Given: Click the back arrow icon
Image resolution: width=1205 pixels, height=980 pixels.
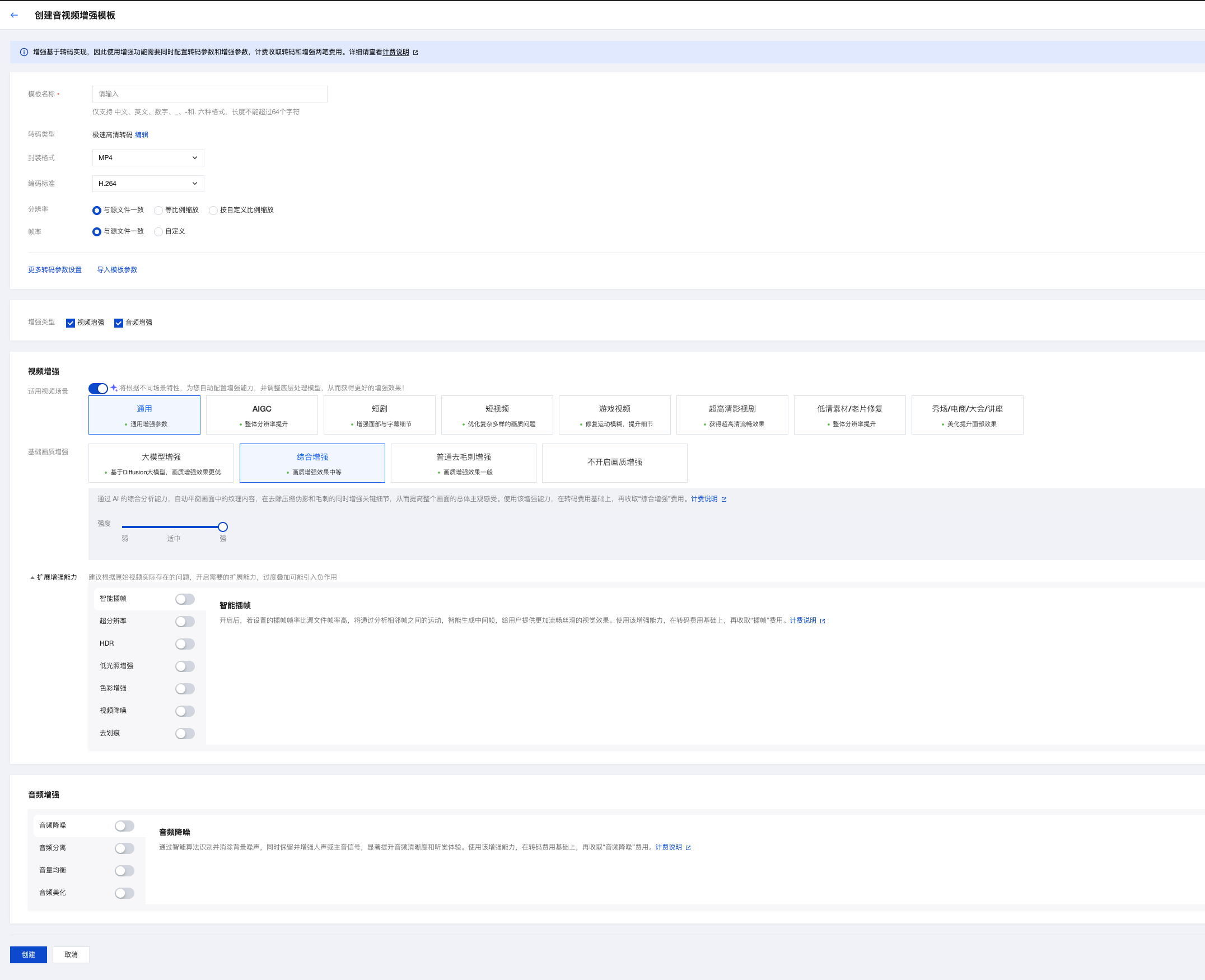Looking at the screenshot, I should point(14,15).
